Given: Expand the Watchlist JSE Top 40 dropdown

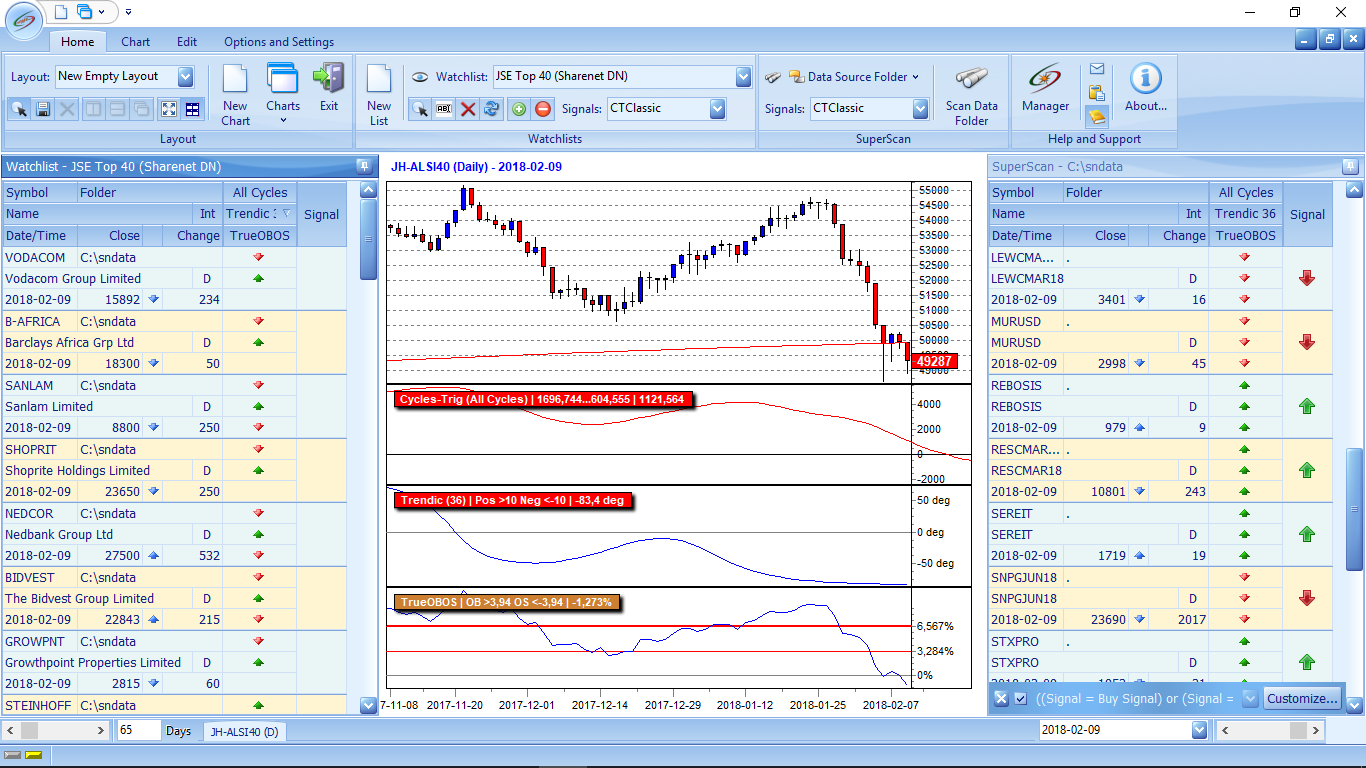Looking at the screenshot, I should [x=742, y=77].
